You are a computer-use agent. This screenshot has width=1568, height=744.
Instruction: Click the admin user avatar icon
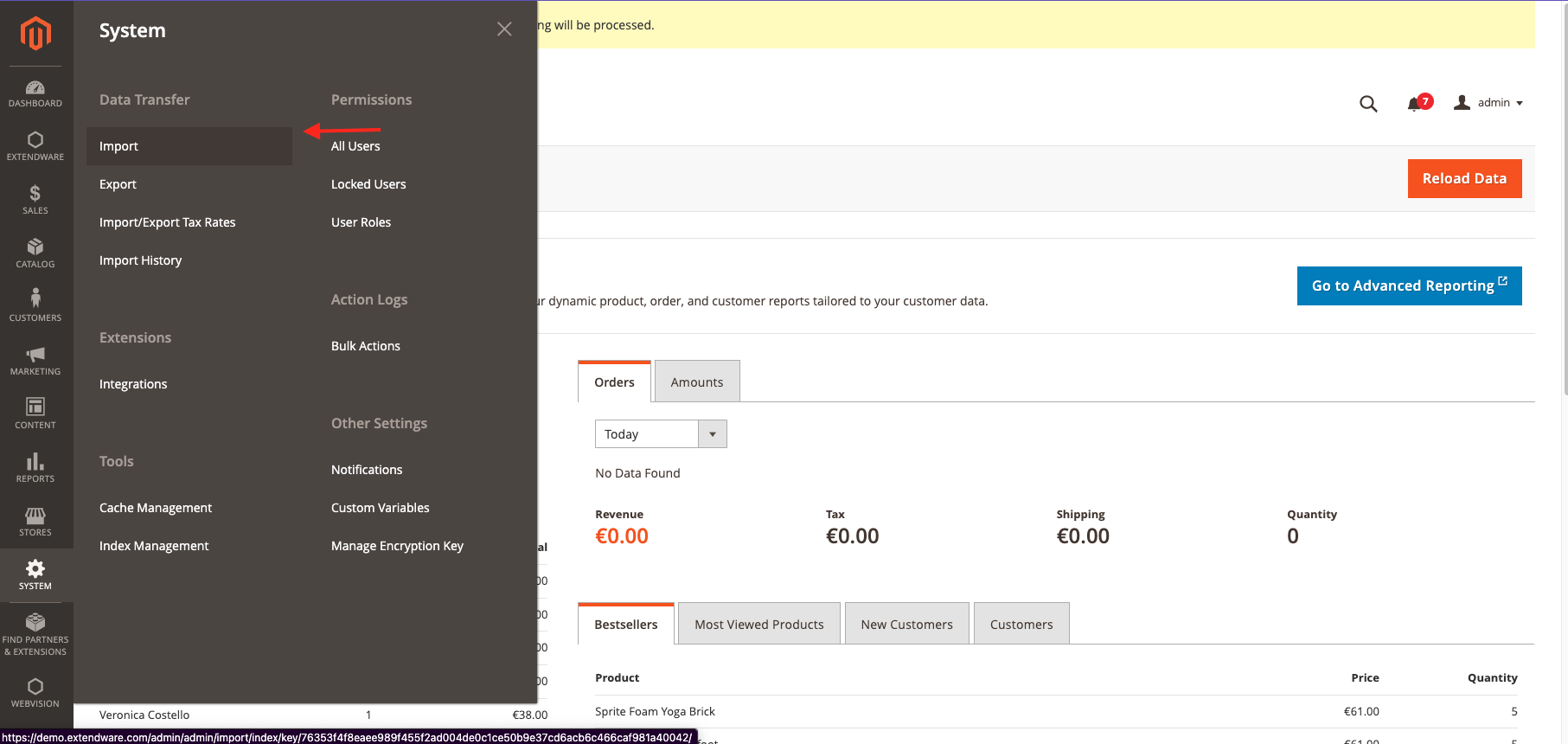click(x=1462, y=102)
